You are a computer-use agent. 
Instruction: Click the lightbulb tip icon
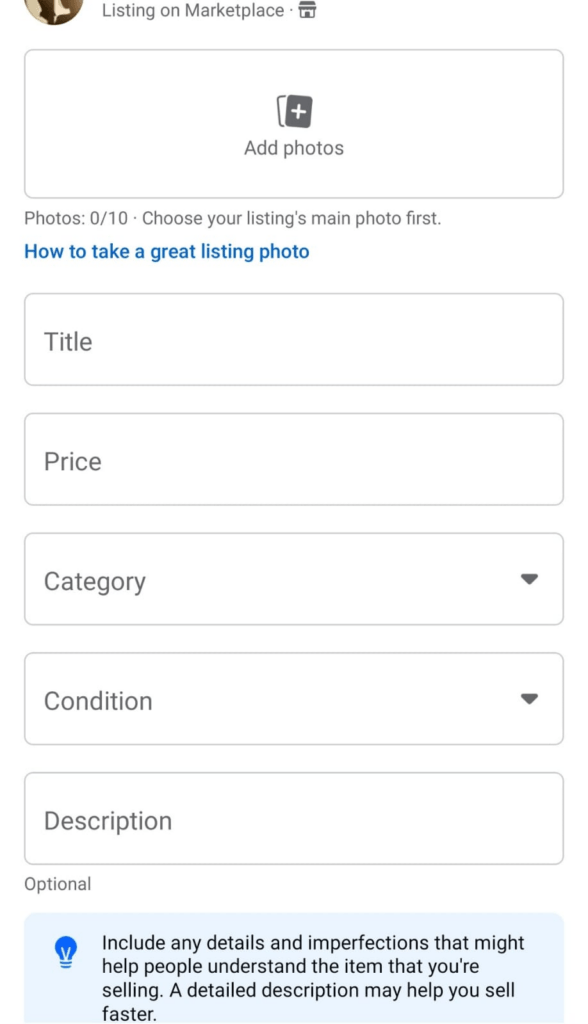(x=65, y=952)
